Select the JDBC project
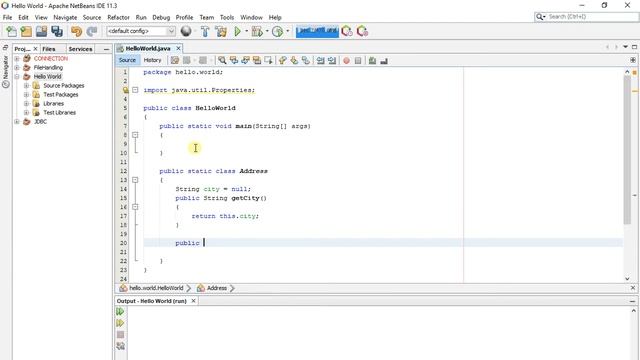The image size is (640, 360). (x=40, y=122)
